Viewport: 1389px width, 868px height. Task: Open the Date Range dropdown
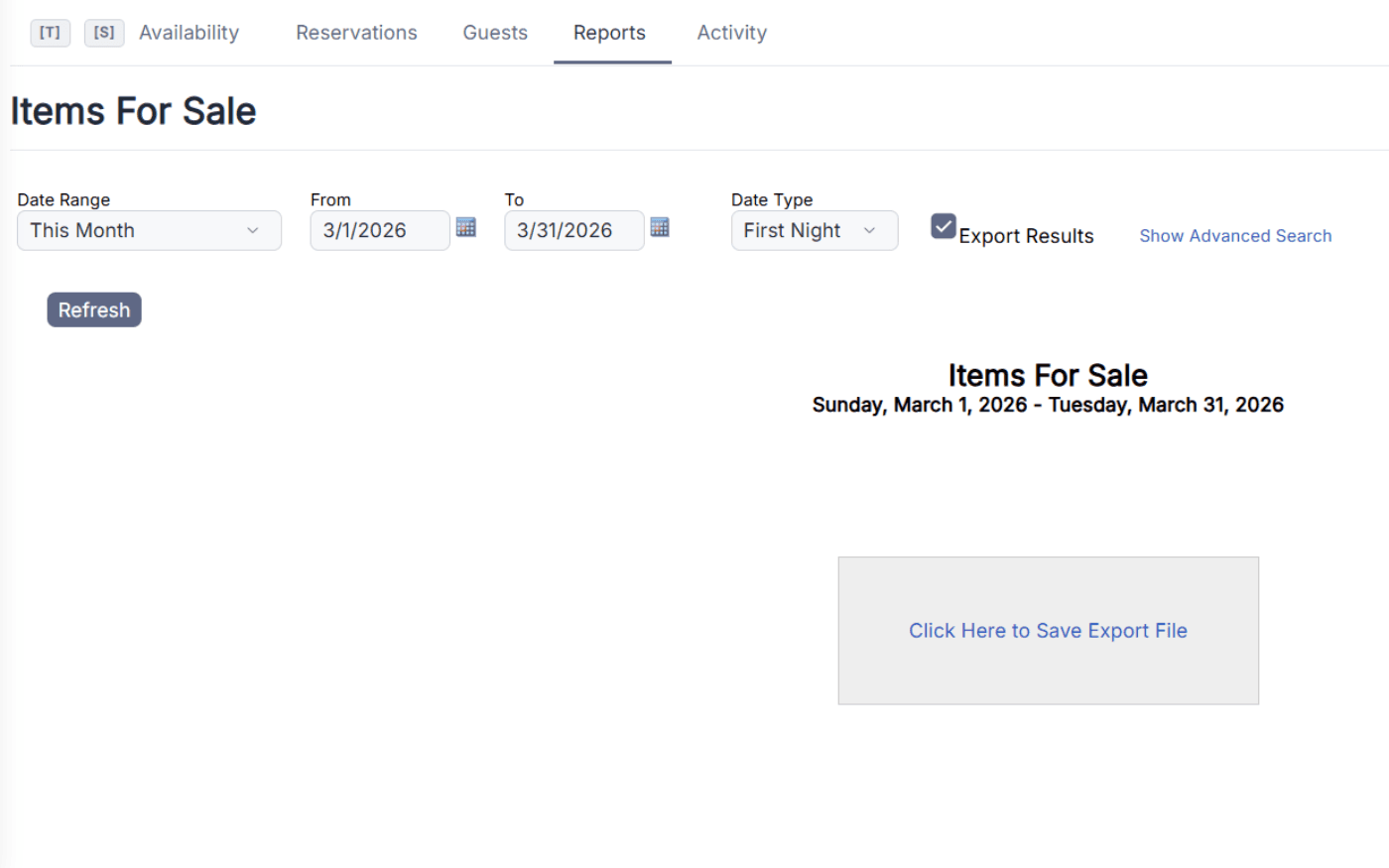pos(149,230)
